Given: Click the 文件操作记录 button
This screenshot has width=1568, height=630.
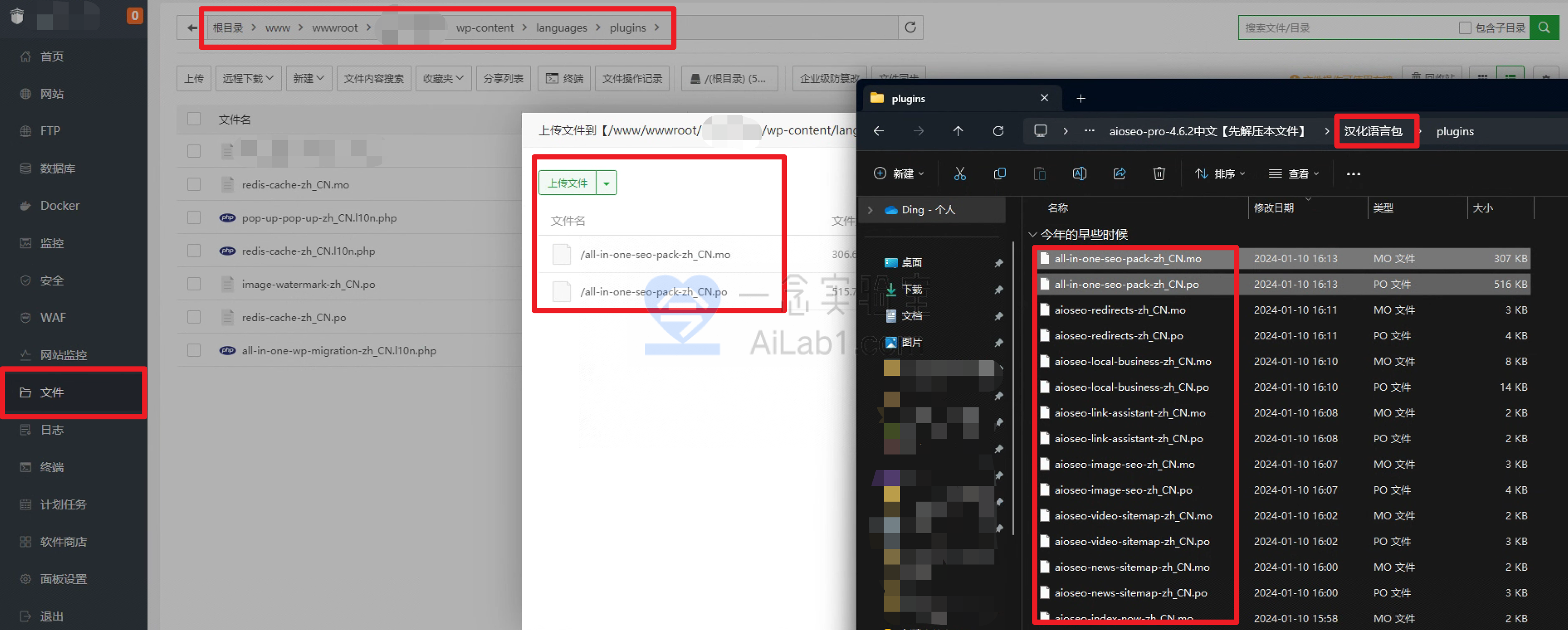Looking at the screenshot, I should 632,79.
